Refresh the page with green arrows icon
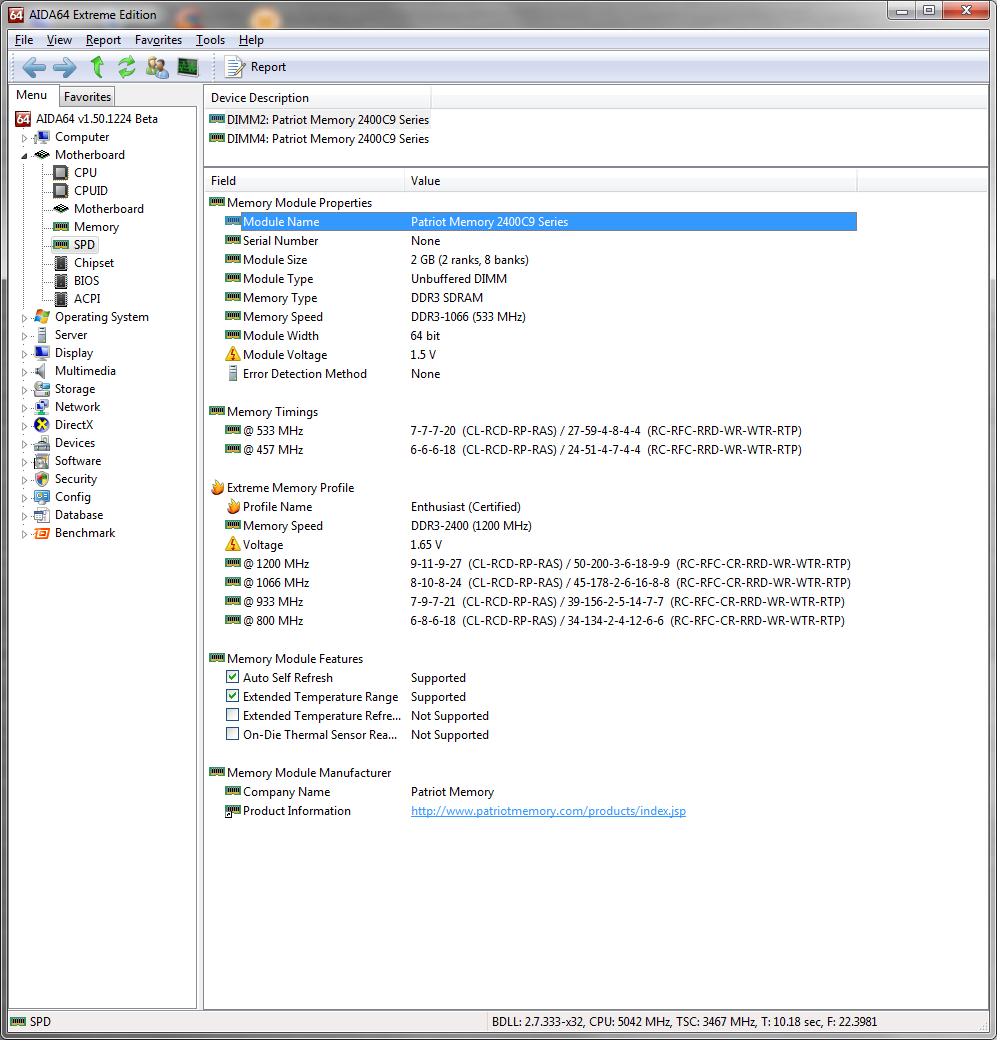The image size is (997, 1040). pyautogui.click(x=127, y=67)
